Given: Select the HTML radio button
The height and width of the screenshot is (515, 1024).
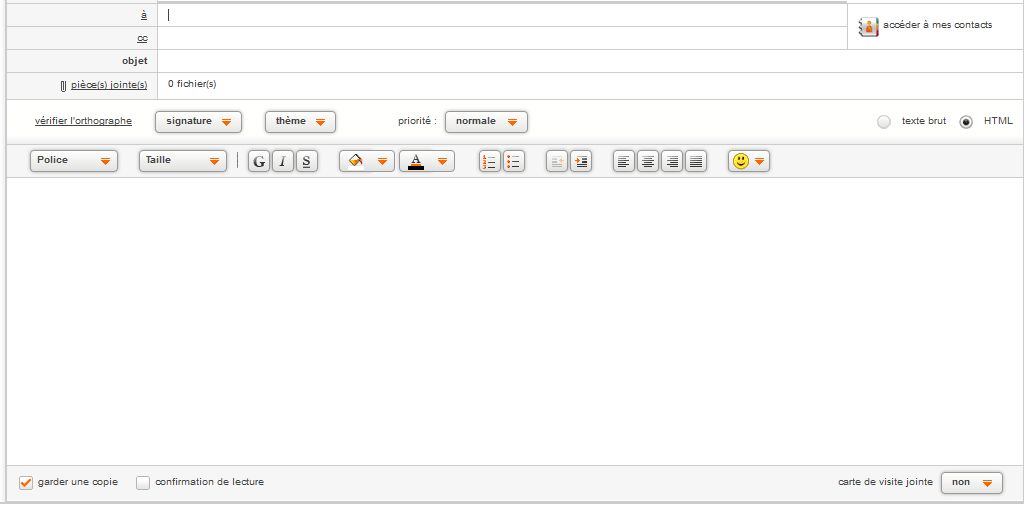Looking at the screenshot, I should click(966, 122).
